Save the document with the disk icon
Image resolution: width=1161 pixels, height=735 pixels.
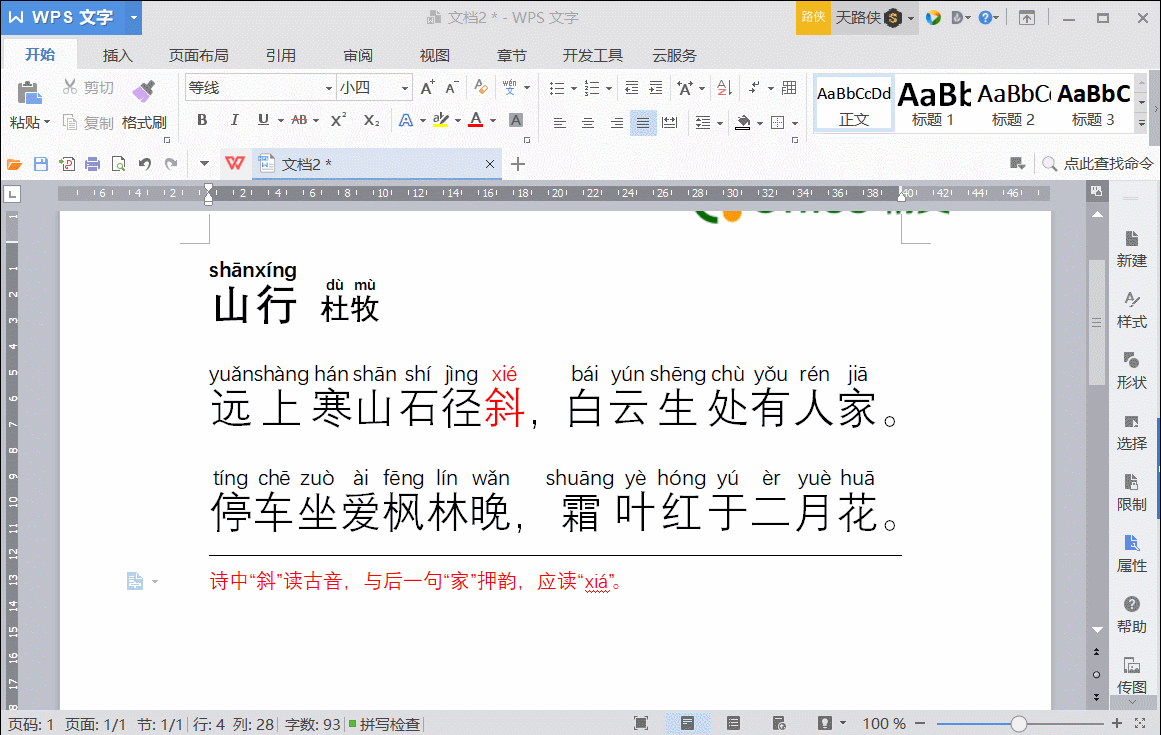pos(41,164)
